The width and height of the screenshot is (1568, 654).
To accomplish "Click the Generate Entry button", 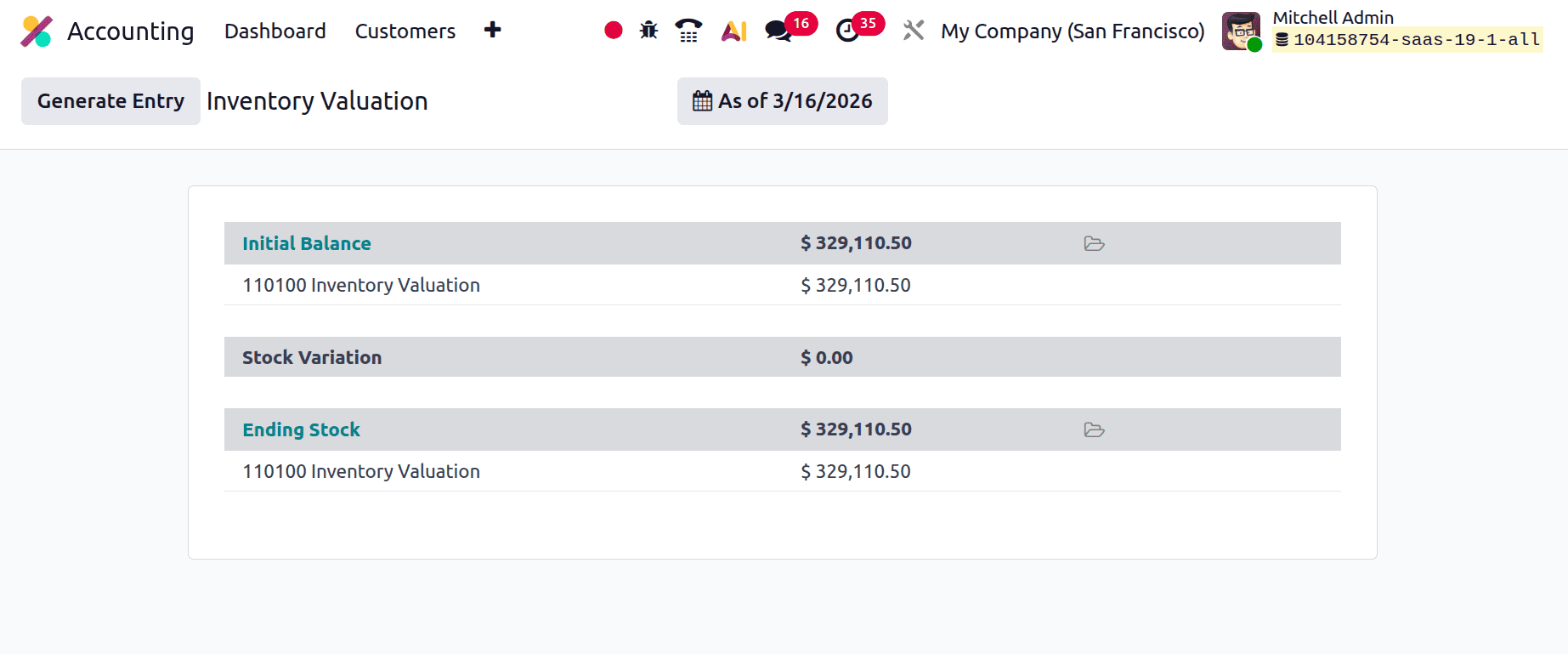I will [x=110, y=101].
